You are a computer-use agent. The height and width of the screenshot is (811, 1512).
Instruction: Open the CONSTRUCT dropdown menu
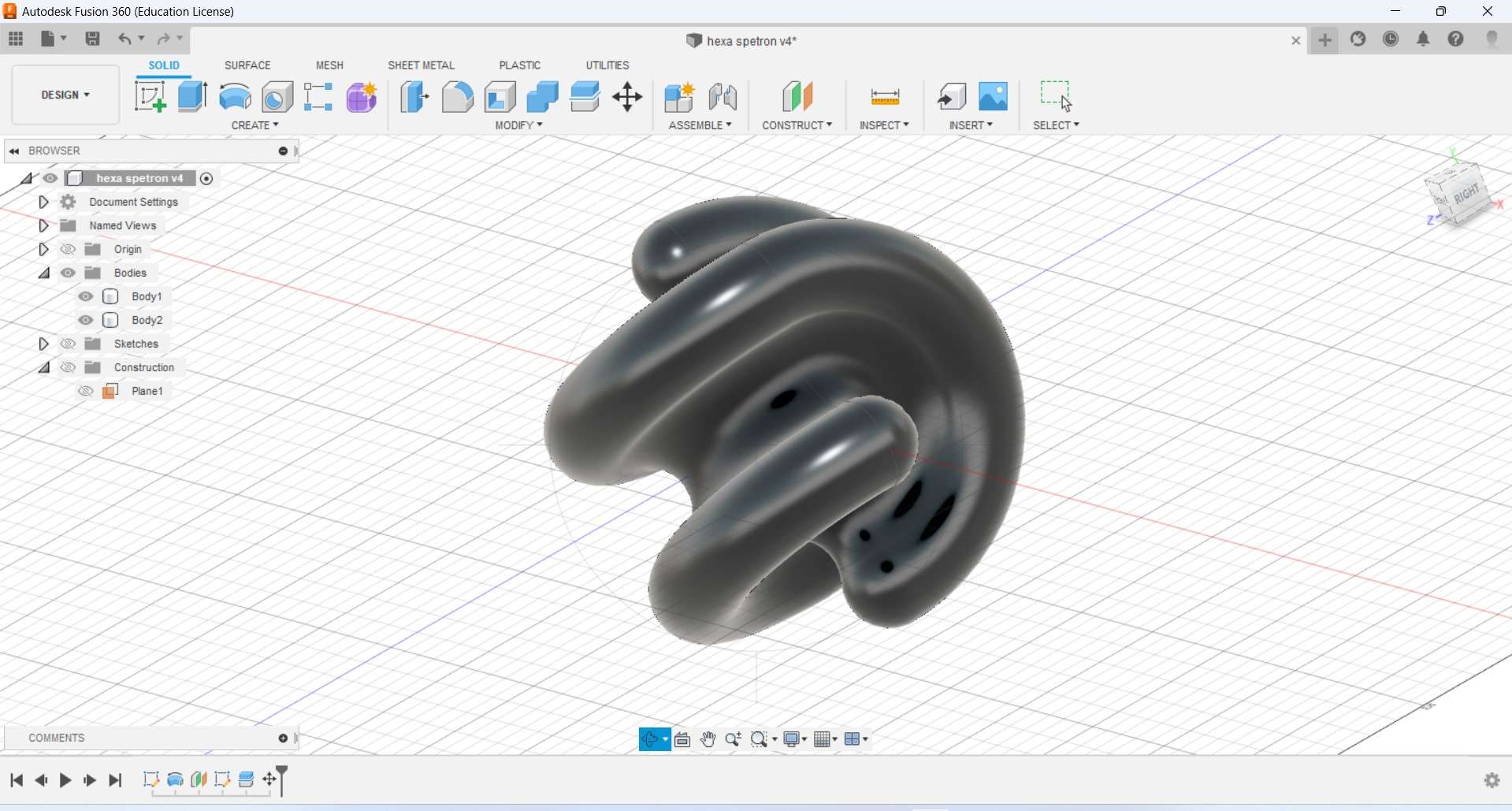797,125
